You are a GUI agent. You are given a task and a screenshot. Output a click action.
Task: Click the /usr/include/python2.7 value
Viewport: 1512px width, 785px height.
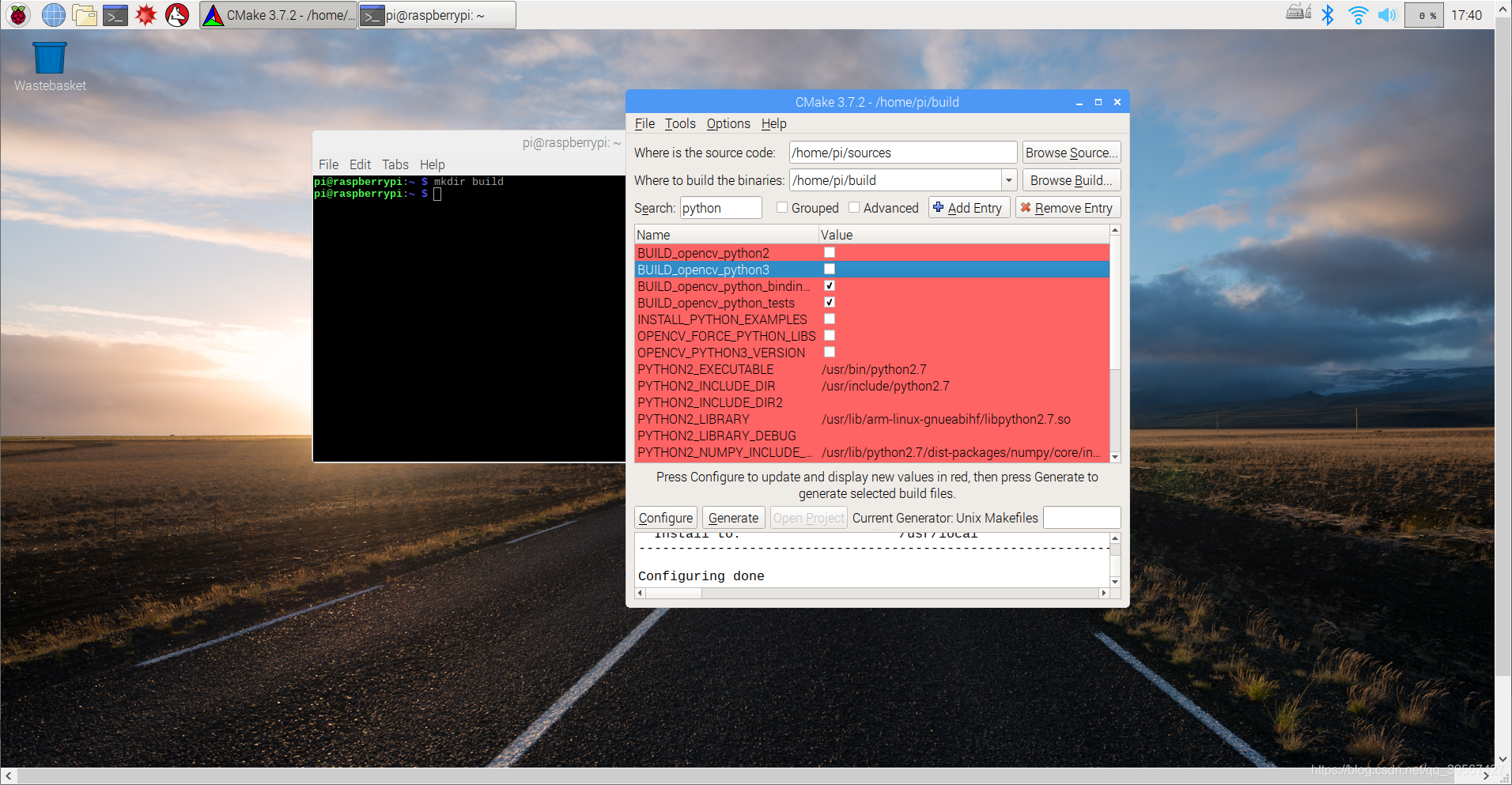coord(885,386)
